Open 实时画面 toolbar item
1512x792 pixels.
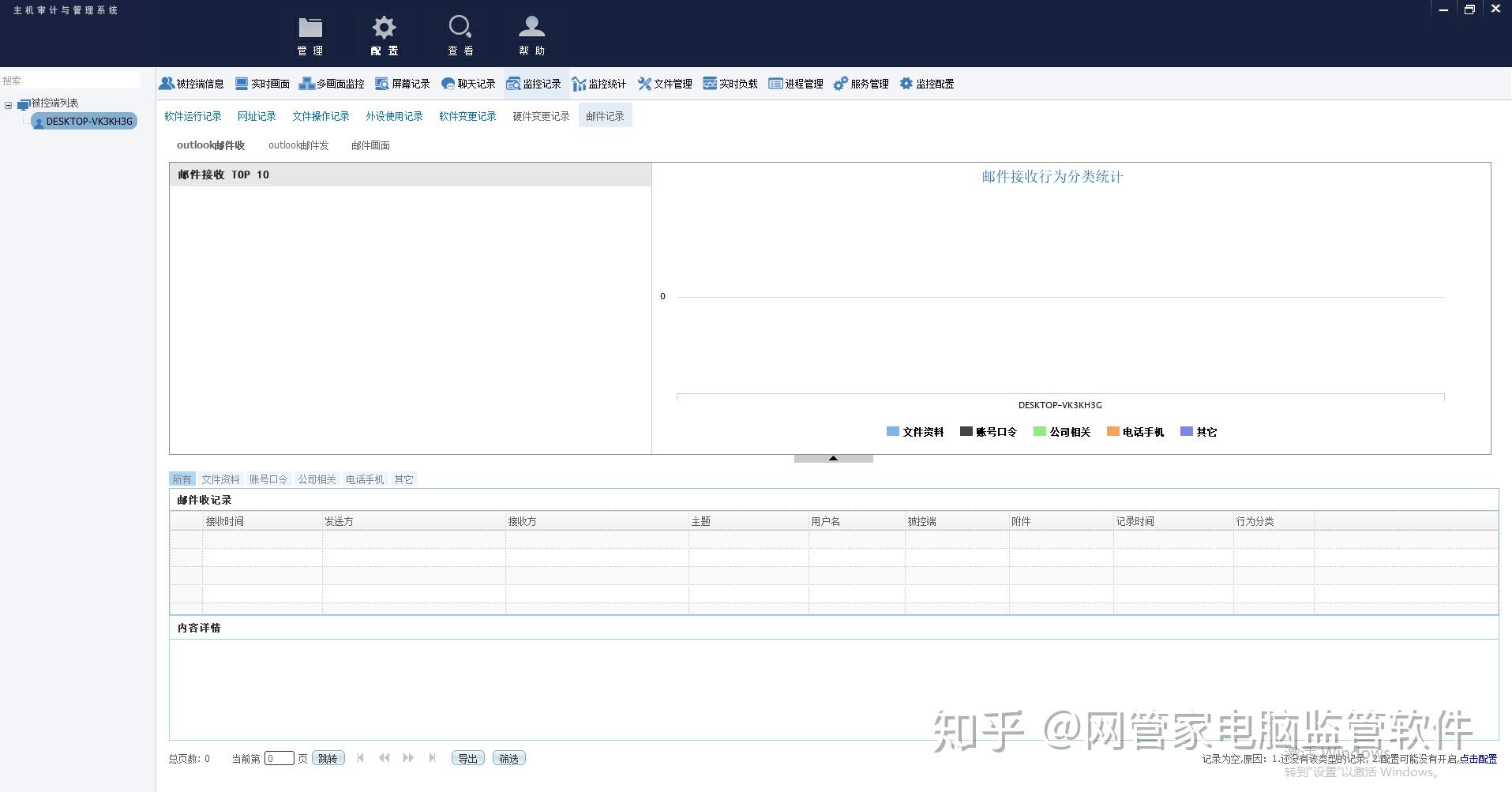(x=263, y=84)
